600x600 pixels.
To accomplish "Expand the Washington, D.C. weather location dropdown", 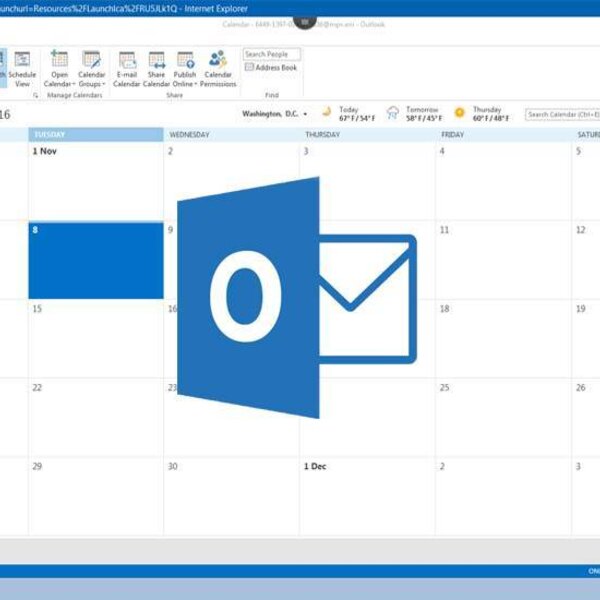I will (x=305, y=114).
